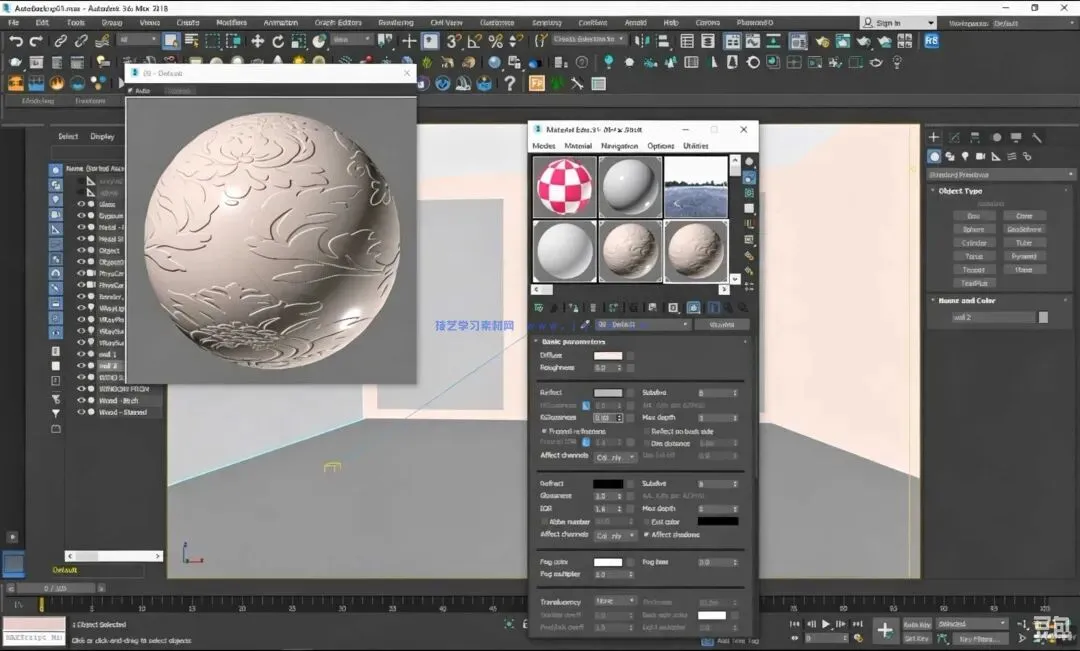The image size is (1080, 651).
Task: Open the Modes menu in Material Editor
Action: tap(543, 146)
